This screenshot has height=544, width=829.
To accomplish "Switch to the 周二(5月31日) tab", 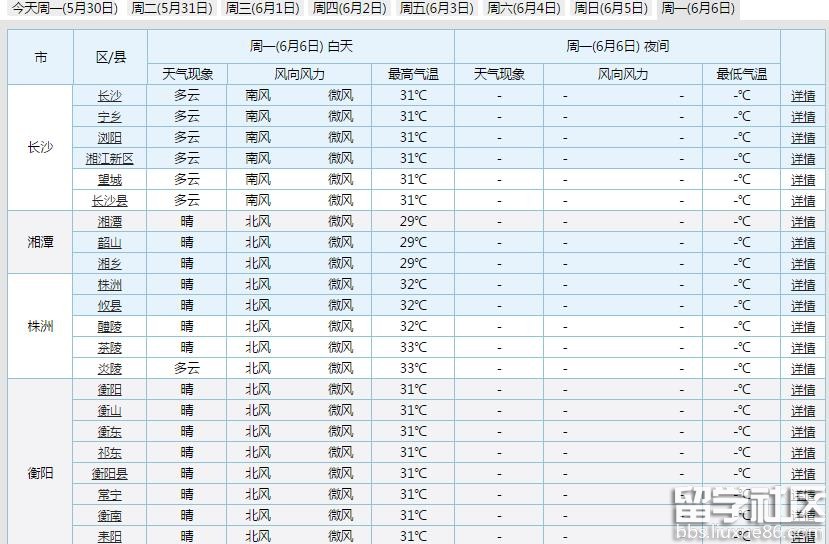I will pyautogui.click(x=172, y=8).
